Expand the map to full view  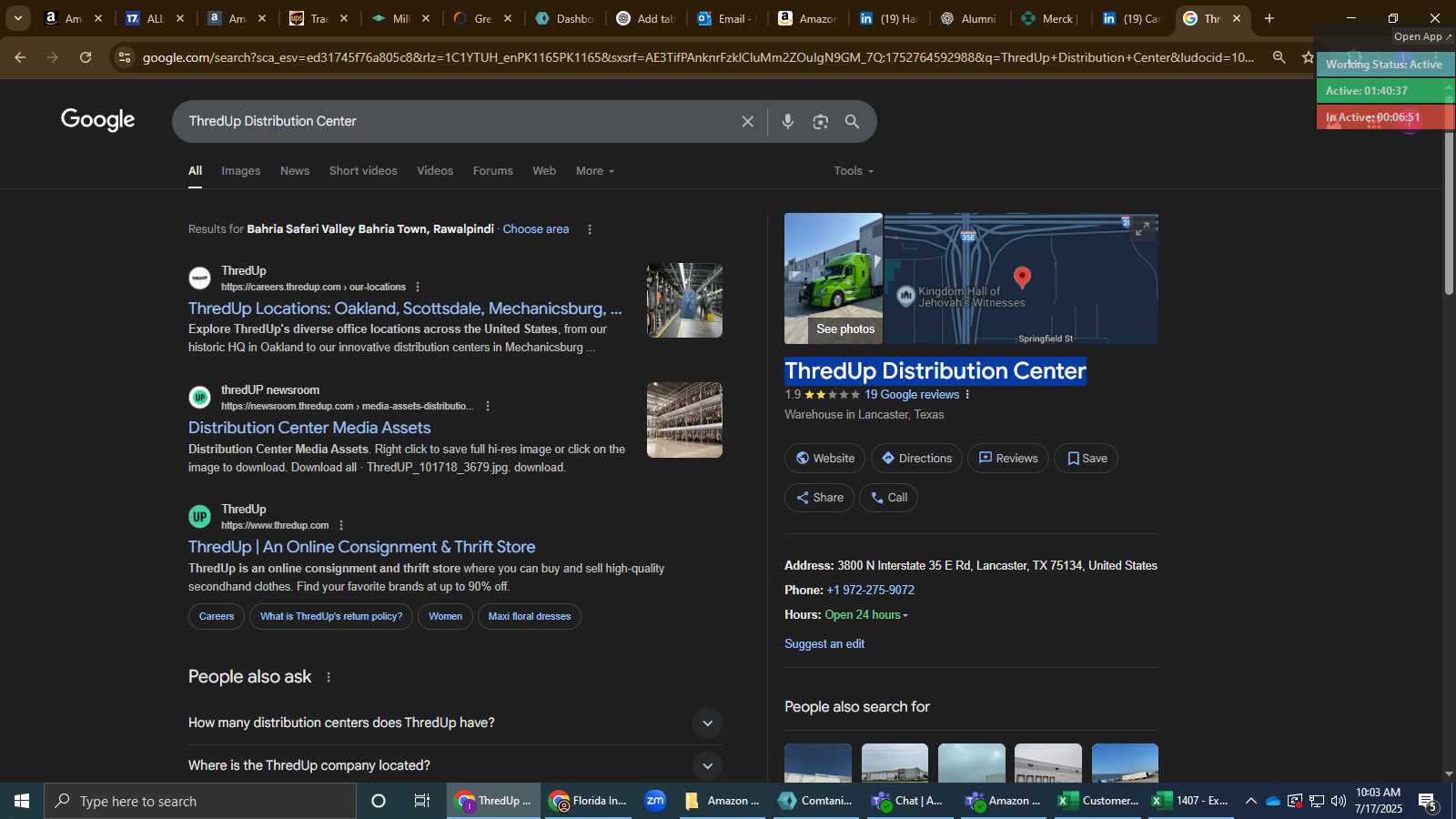[1142, 228]
